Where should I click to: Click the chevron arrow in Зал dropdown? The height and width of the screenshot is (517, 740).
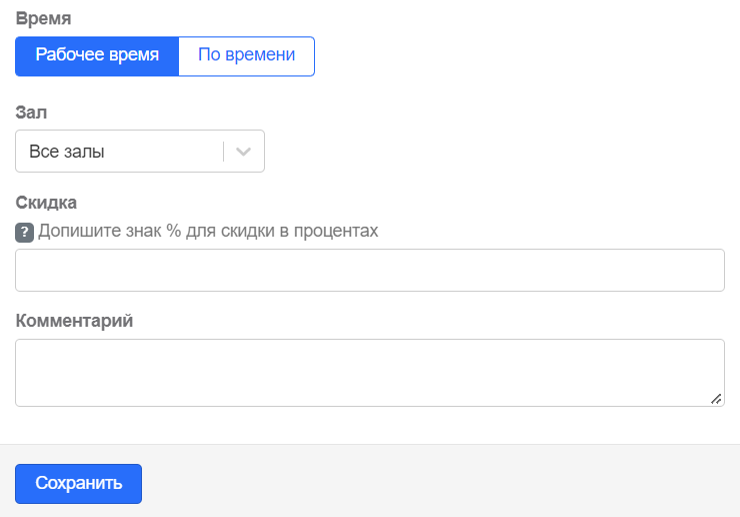coord(244,152)
